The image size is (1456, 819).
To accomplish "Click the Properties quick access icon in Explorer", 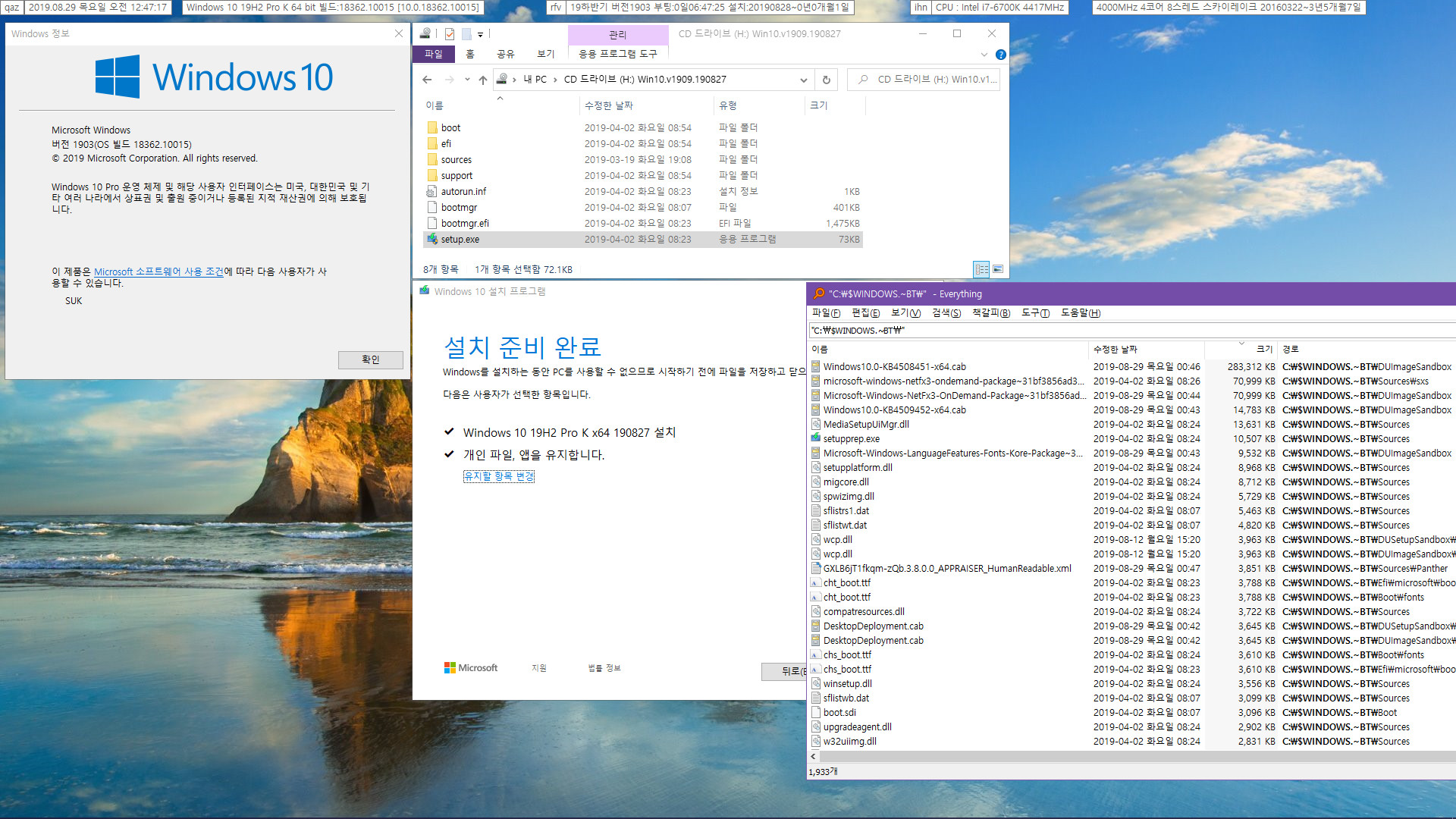I will pos(450,33).
